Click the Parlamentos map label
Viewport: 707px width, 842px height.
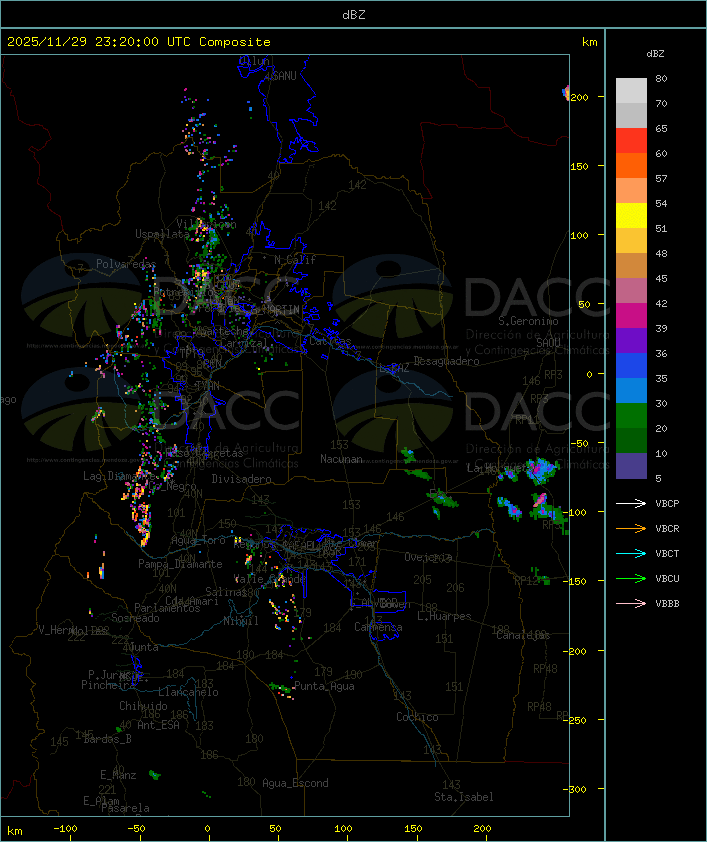(x=167, y=608)
